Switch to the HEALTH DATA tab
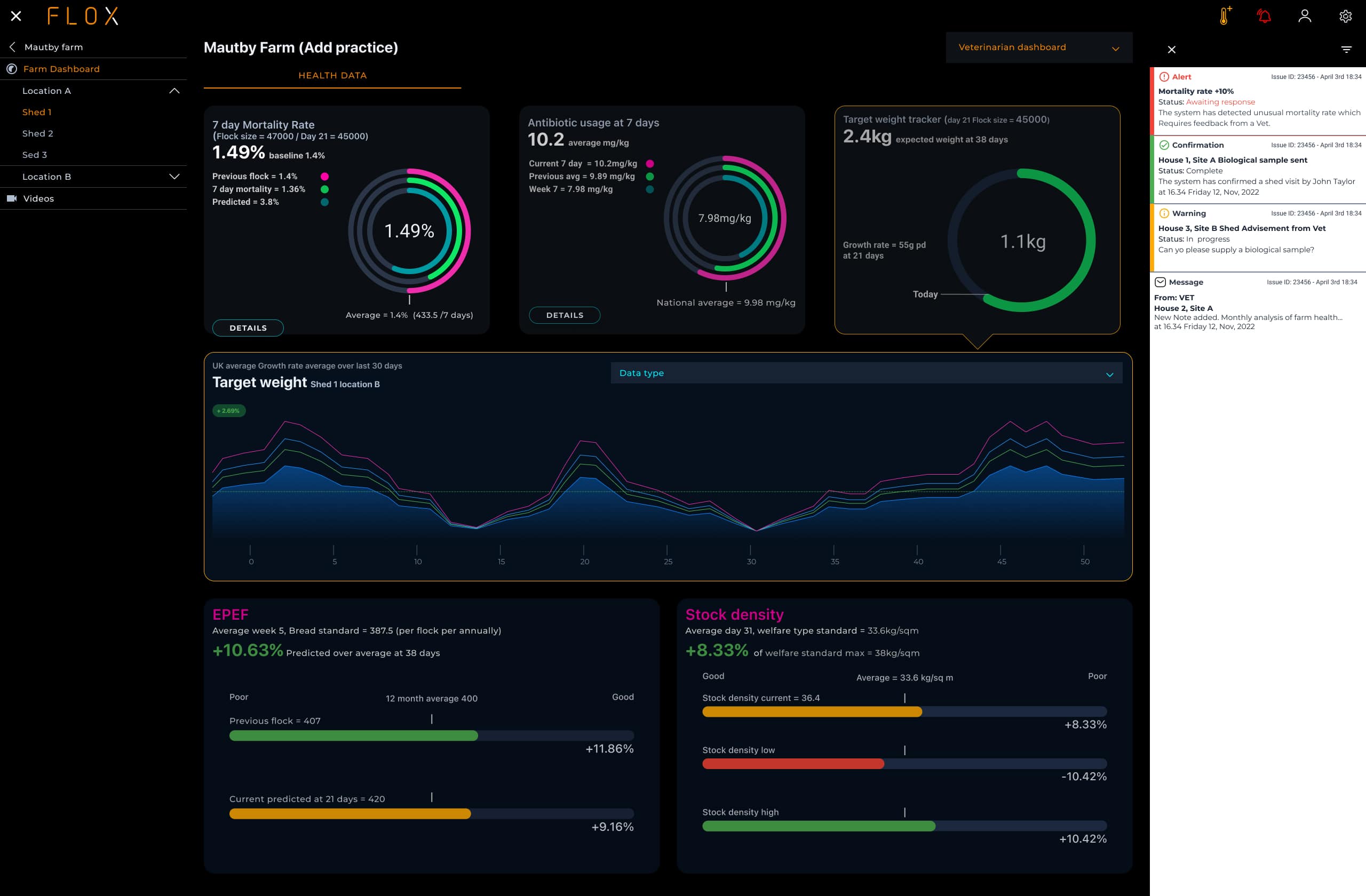Image resolution: width=1366 pixels, height=896 pixels. 332,75
